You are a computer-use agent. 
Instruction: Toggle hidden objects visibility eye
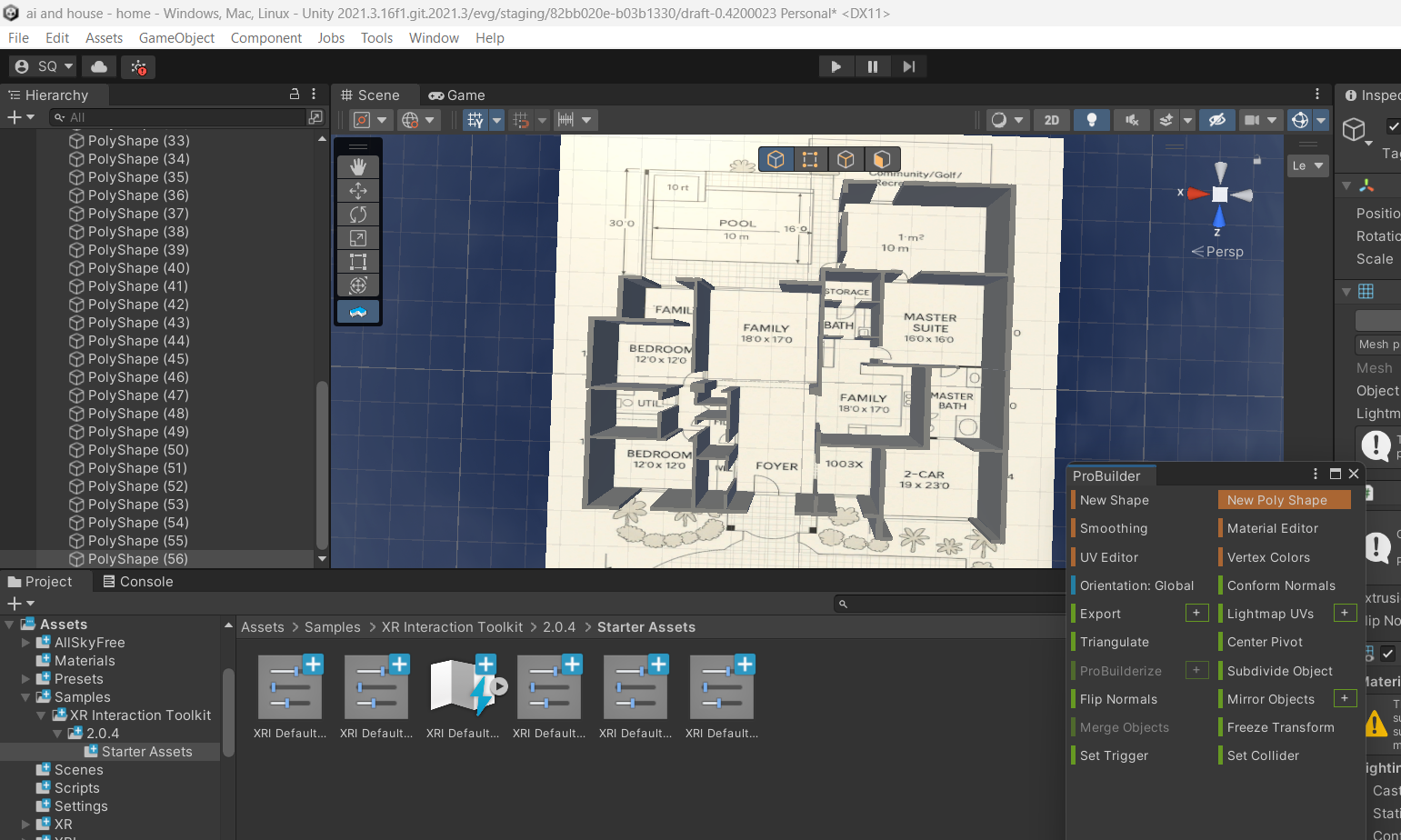coord(1216,120)
